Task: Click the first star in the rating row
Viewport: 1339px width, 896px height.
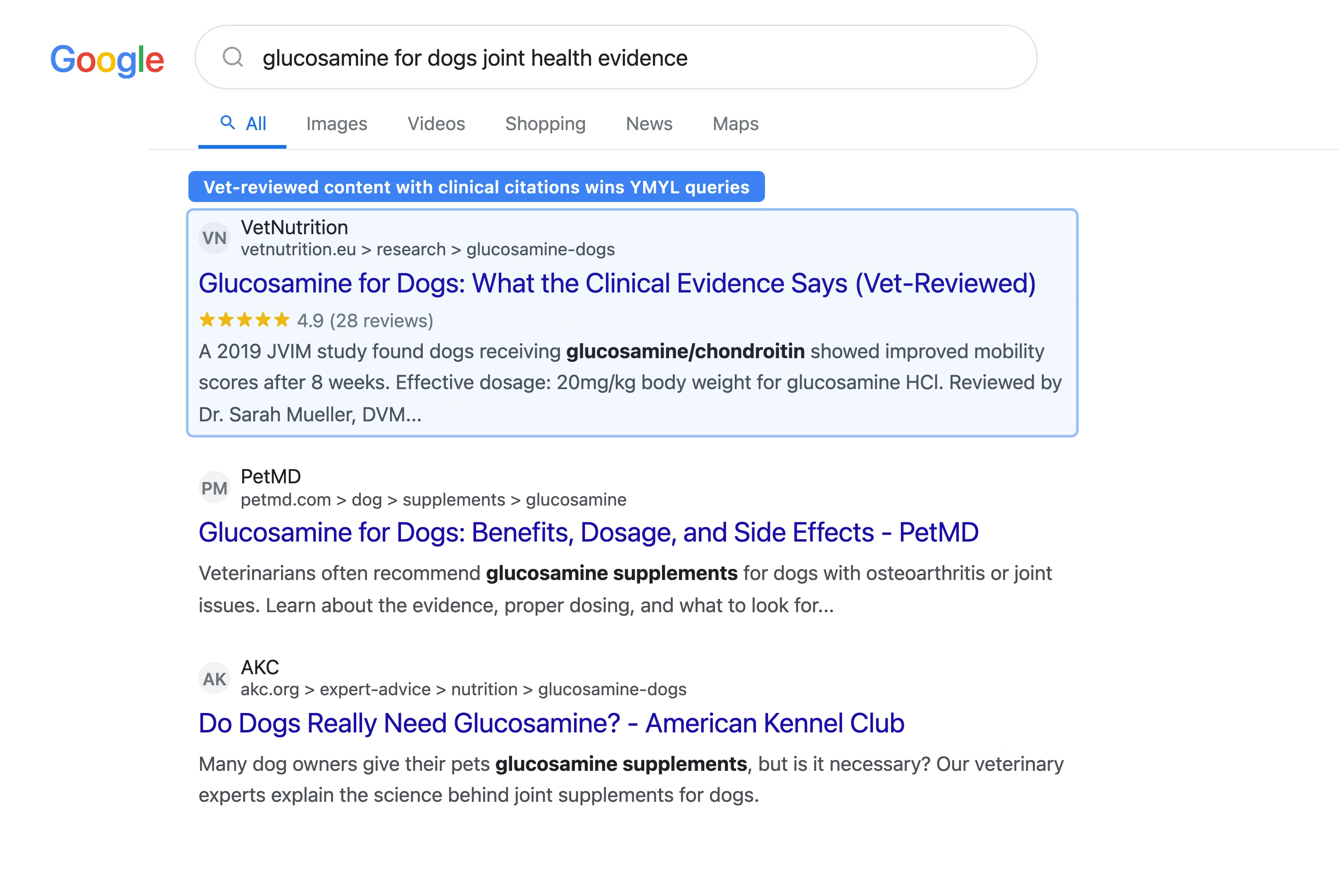Action: click(207, 320)
